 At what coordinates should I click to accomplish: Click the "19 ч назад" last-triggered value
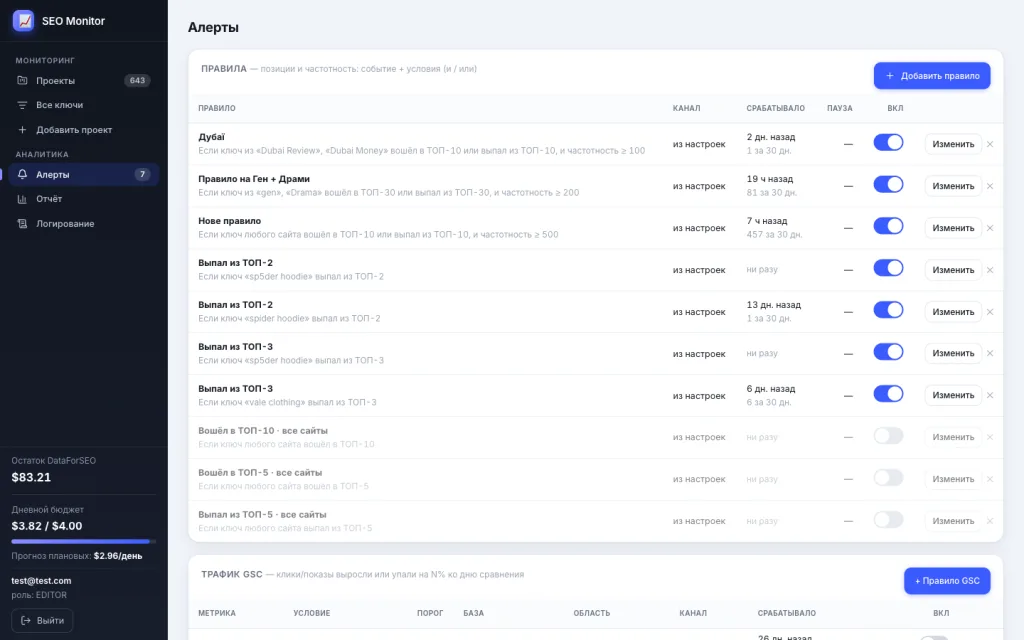(770, 179)
